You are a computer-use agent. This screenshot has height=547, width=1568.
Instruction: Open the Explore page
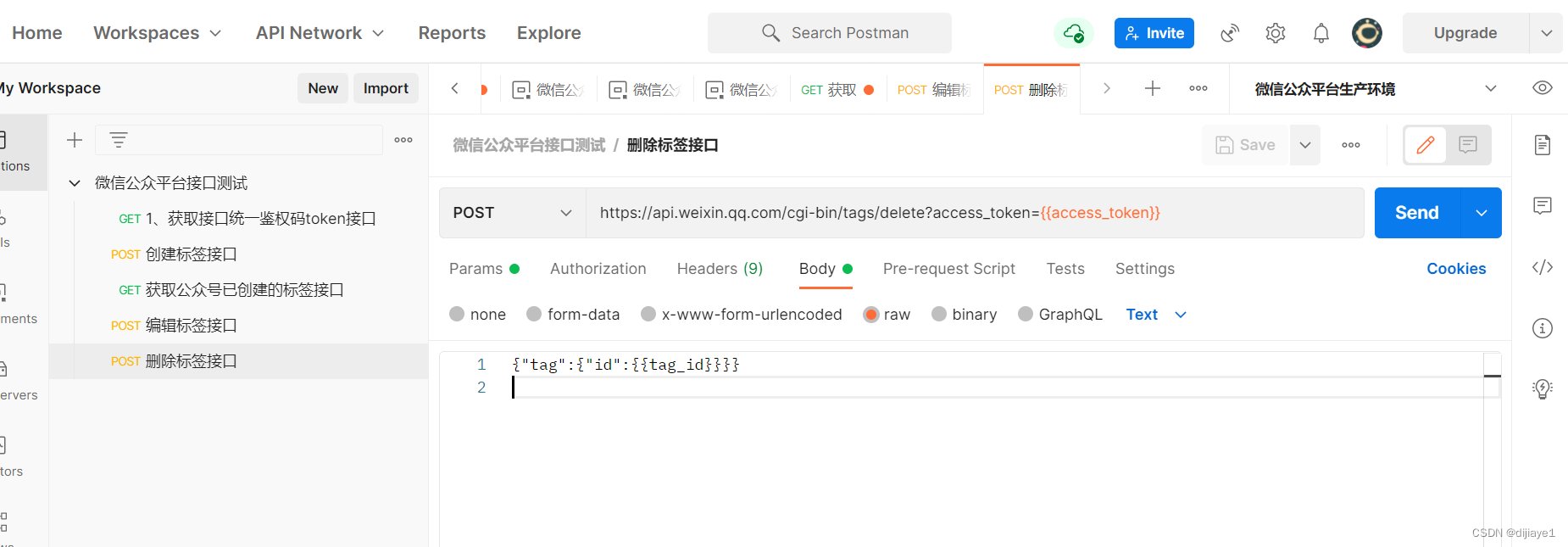click(549, 33)
